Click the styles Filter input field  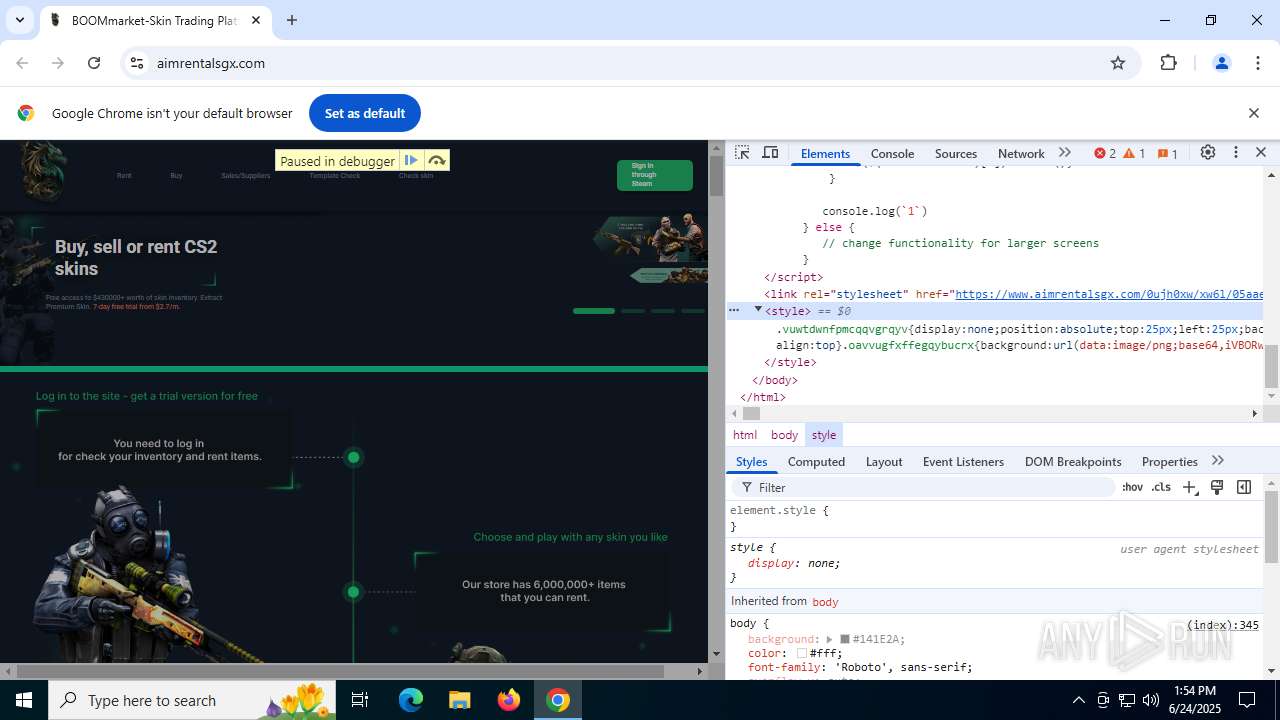[x=925, y=487]
